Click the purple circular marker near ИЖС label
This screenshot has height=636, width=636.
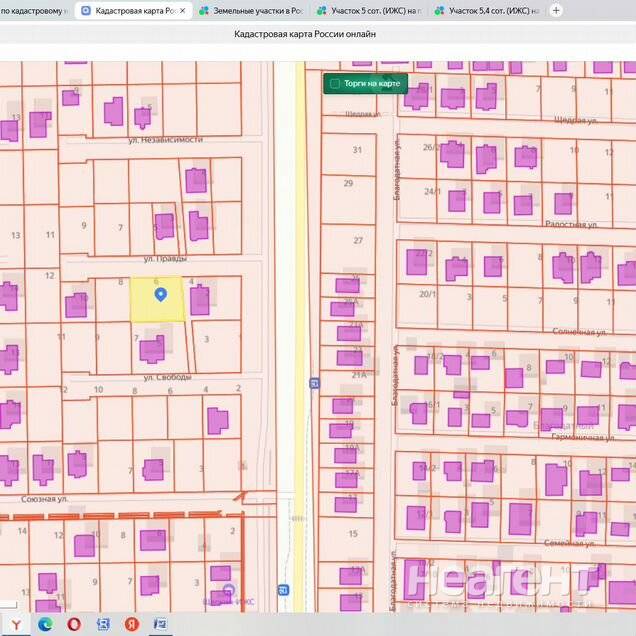(229, 590)
